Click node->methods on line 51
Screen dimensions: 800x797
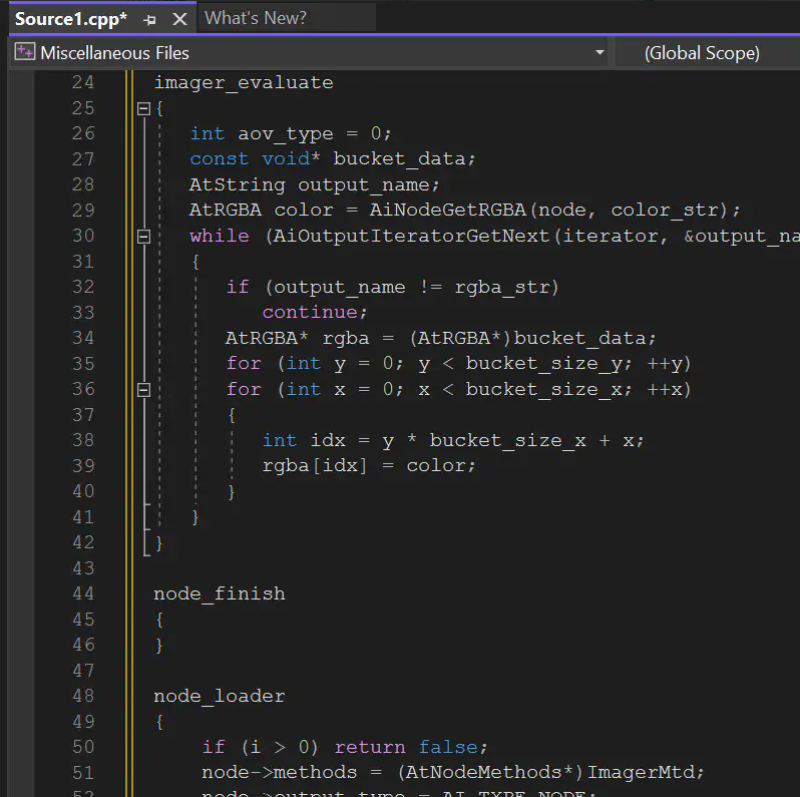tap(279, 773)
